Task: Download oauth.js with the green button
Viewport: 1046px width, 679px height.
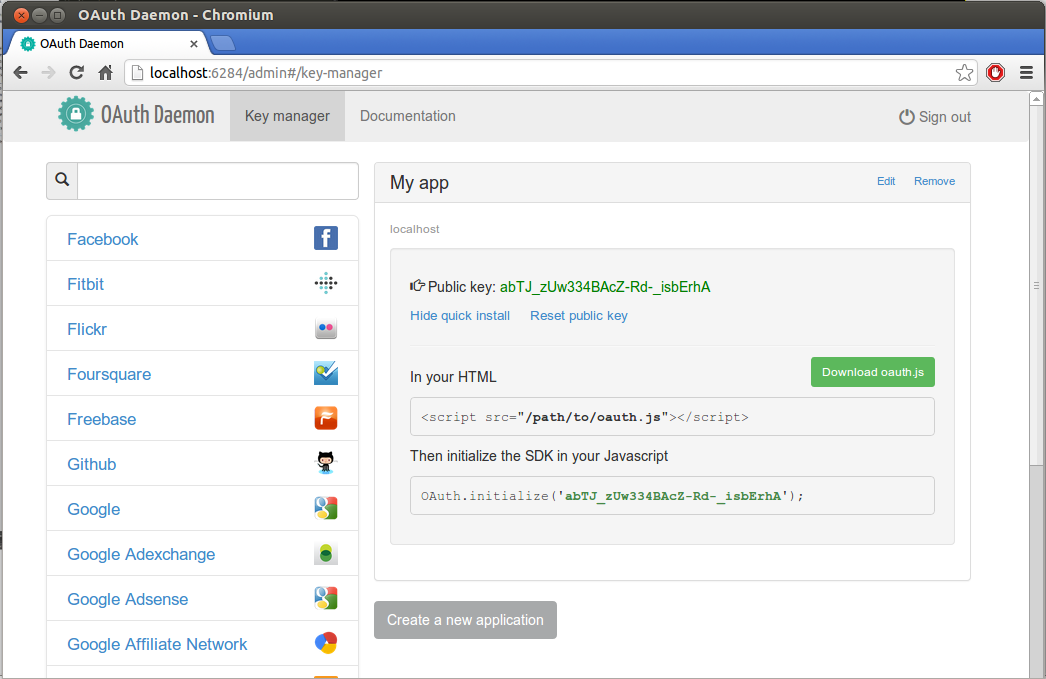Action: [873, 372]
